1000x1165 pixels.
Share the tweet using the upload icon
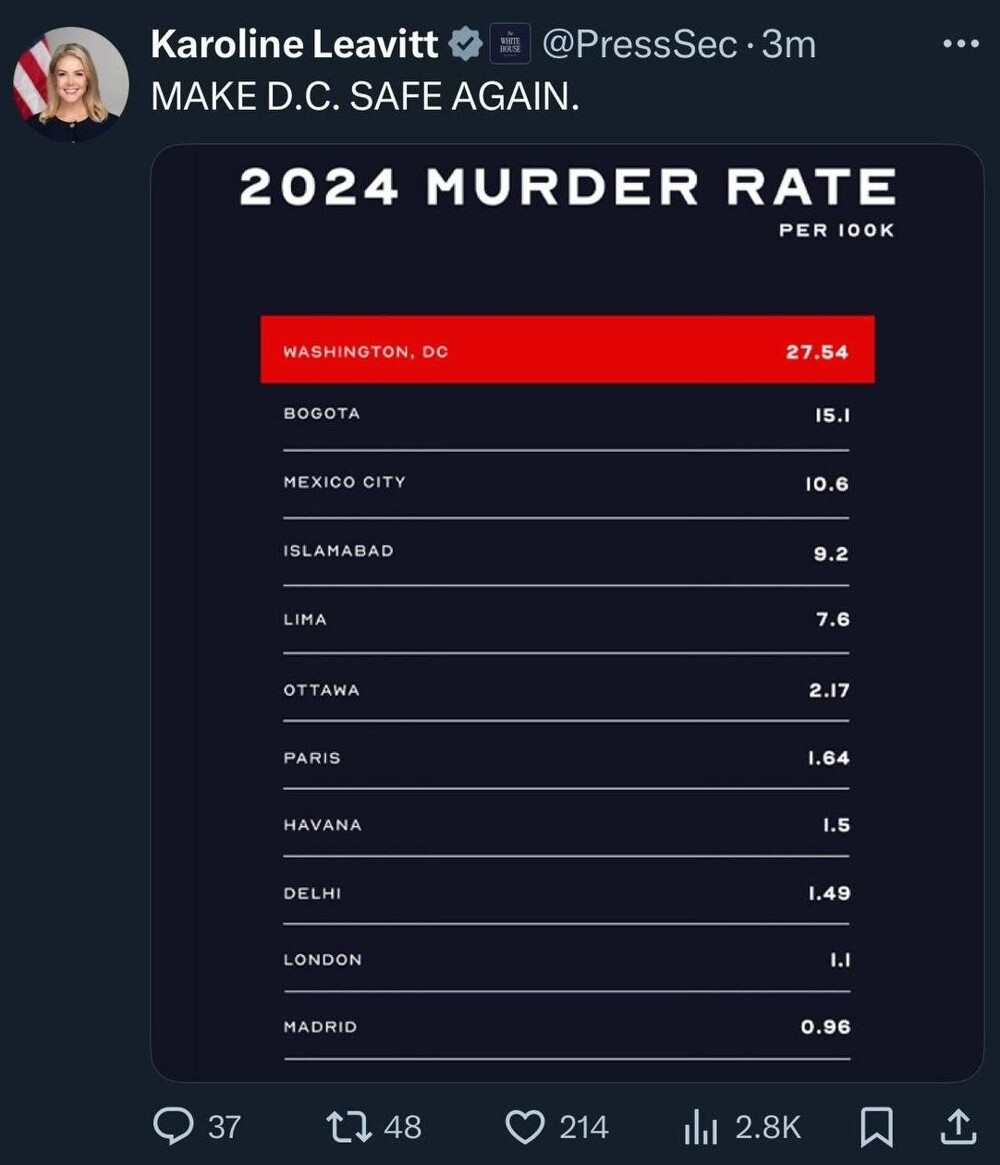(x=958, y=1126)
